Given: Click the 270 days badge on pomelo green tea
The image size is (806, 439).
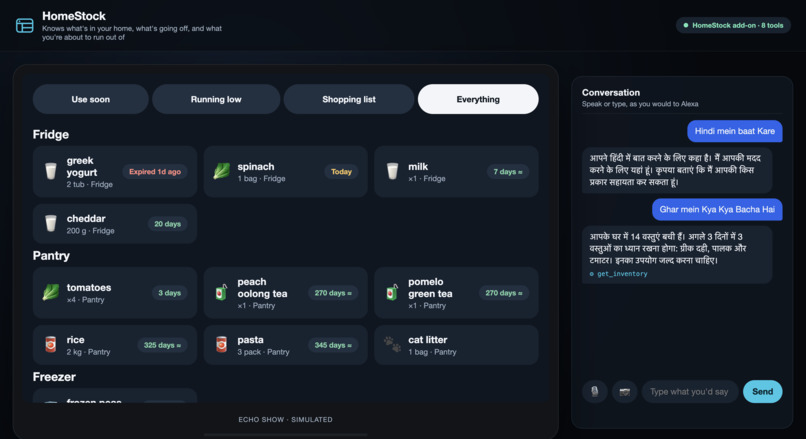Looking at the screenshot, I should tap(504, 293).
